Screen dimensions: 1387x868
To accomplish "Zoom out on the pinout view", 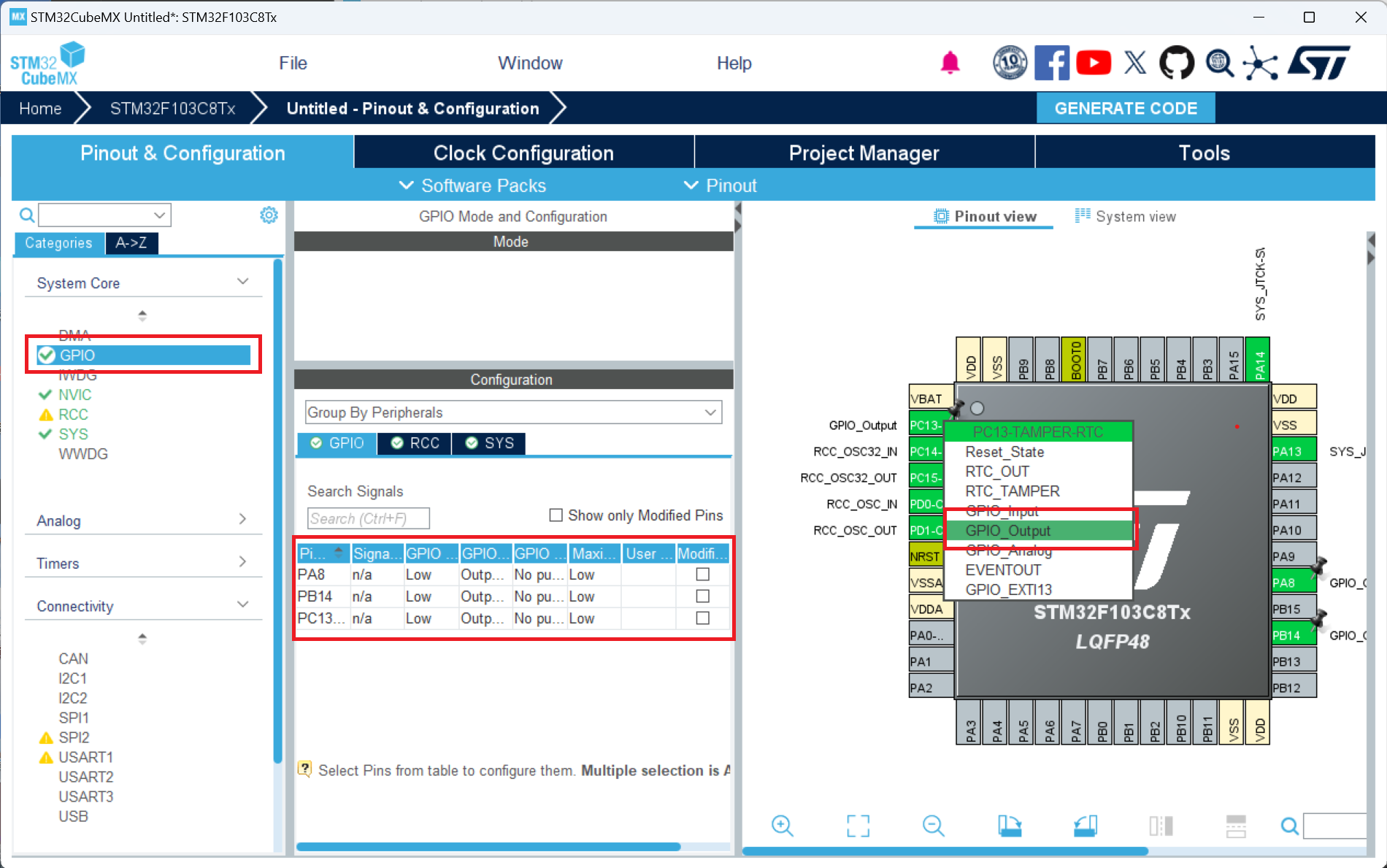I will (934, 826).
